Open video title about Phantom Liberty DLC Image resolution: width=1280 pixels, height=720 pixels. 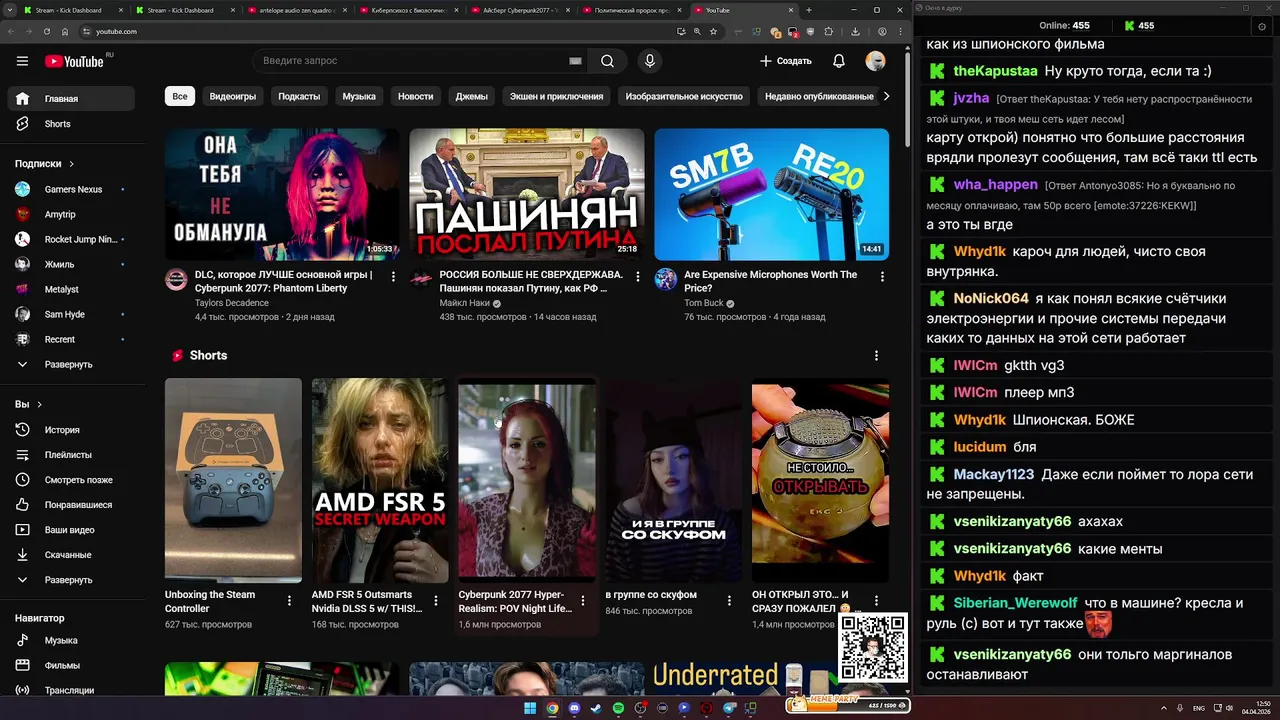click(x=284, y=281)
